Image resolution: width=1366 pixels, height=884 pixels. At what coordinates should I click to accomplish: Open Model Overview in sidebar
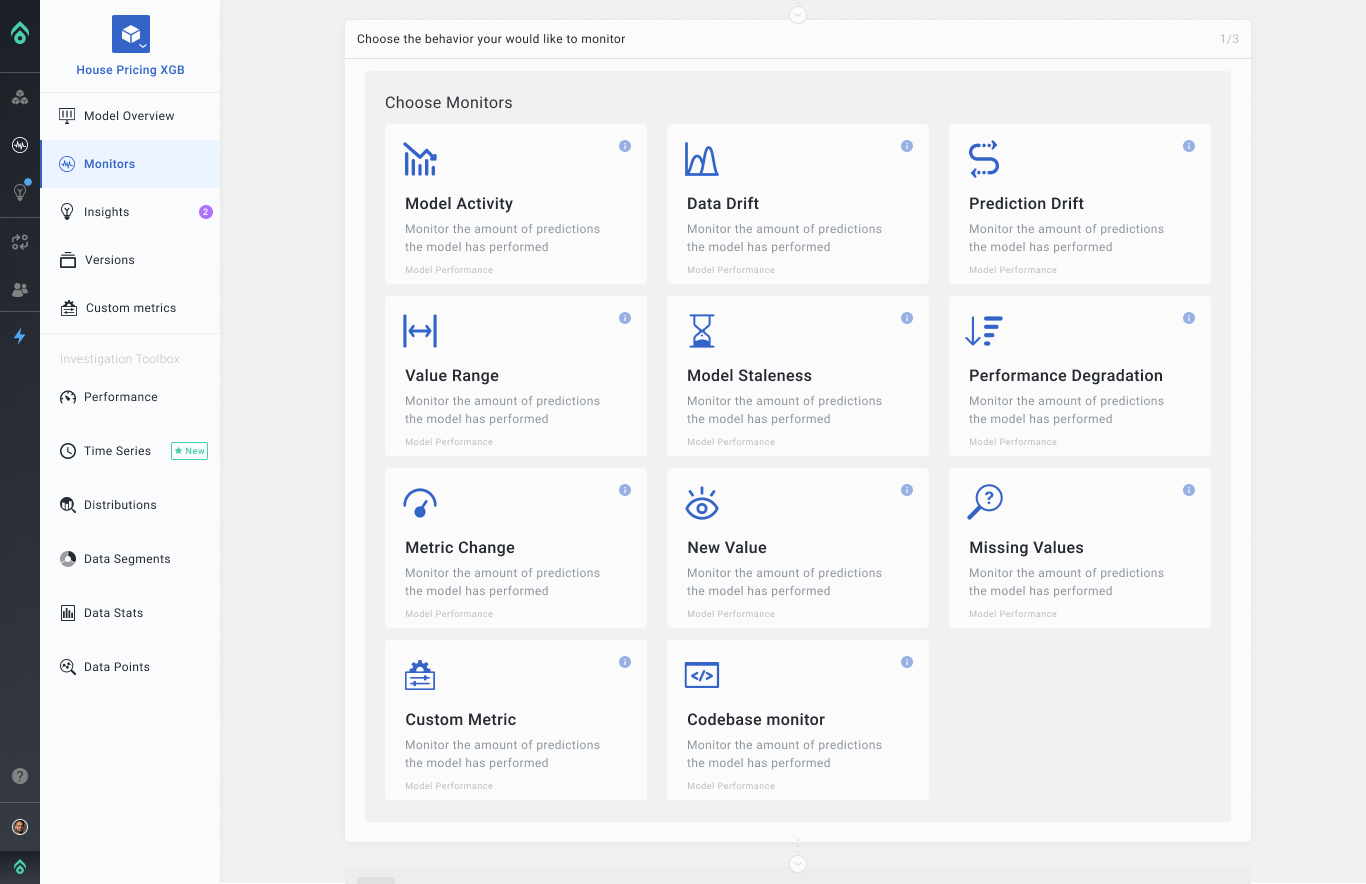129,116
